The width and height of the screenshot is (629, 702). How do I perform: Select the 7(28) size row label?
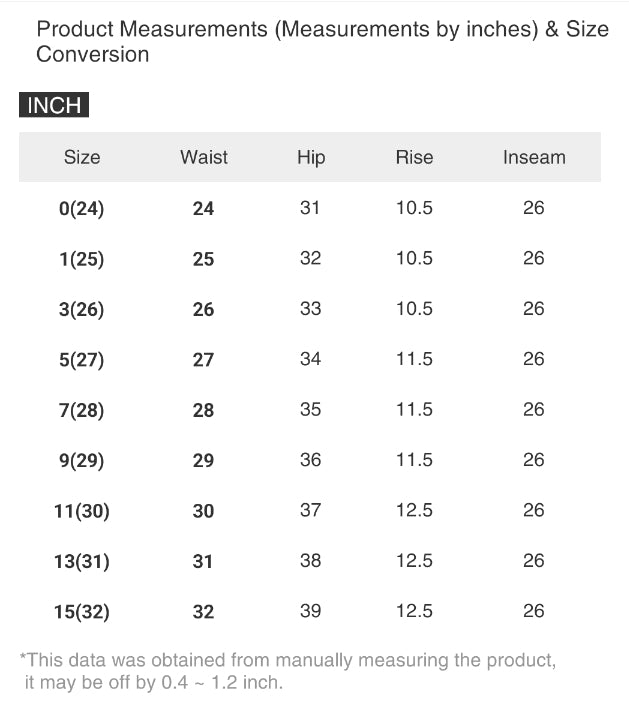(x=82, y=410)
